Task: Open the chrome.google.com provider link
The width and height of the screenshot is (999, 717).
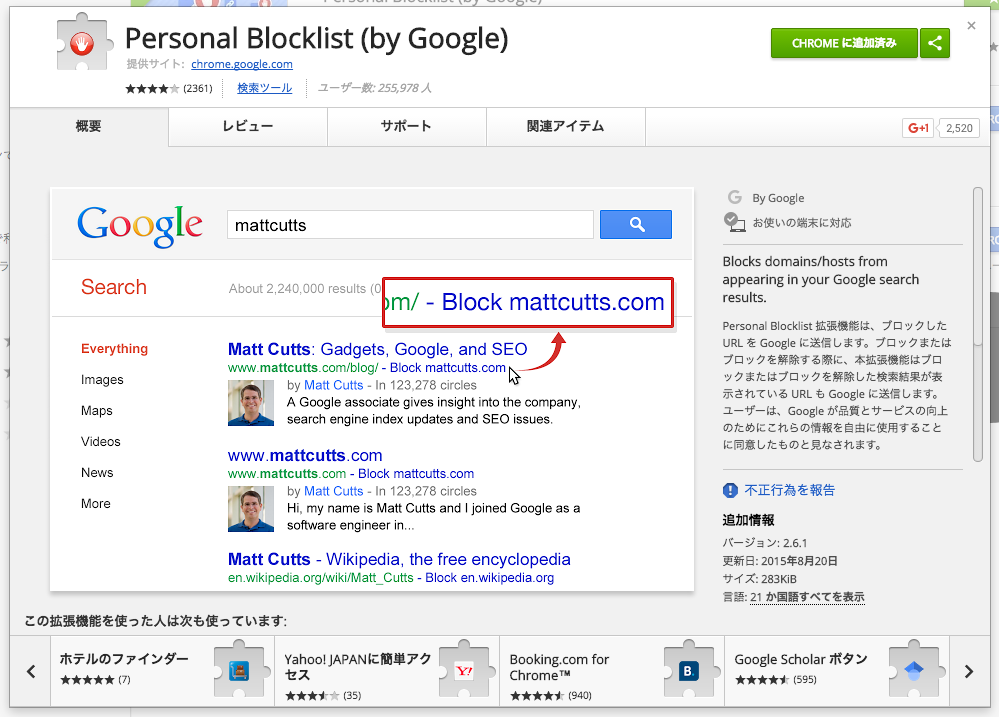Action: tap(242, 64)
